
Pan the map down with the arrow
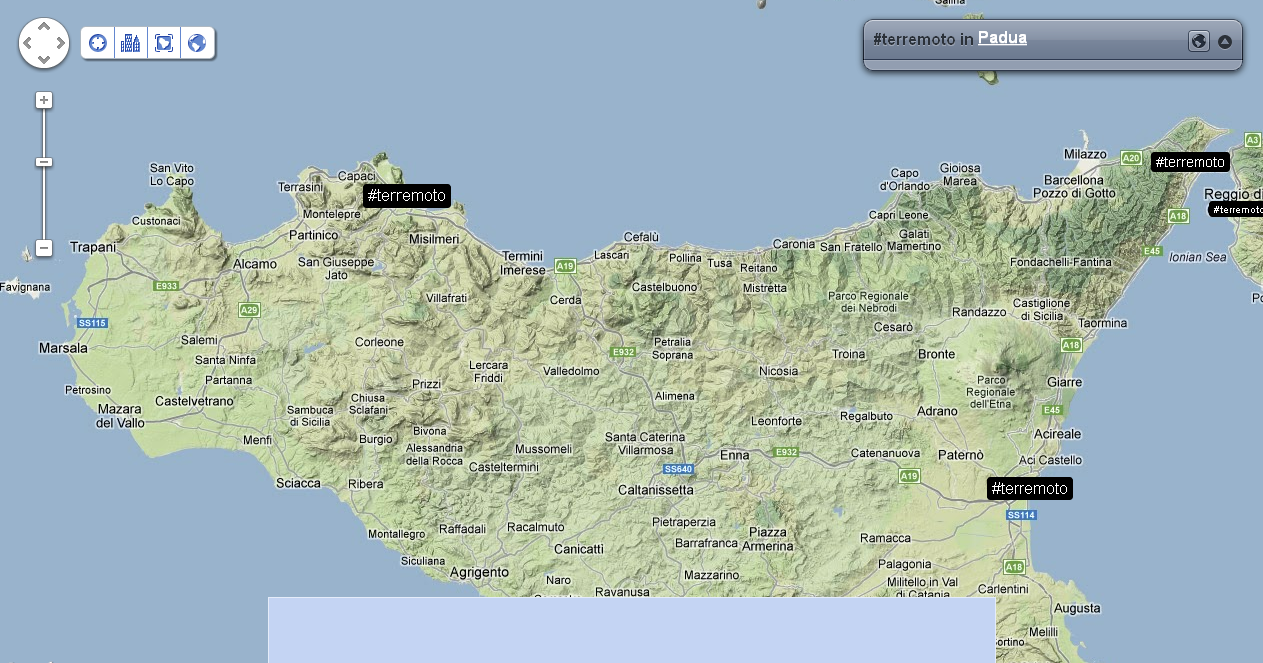pyautogui.click(x=44, y=59)
